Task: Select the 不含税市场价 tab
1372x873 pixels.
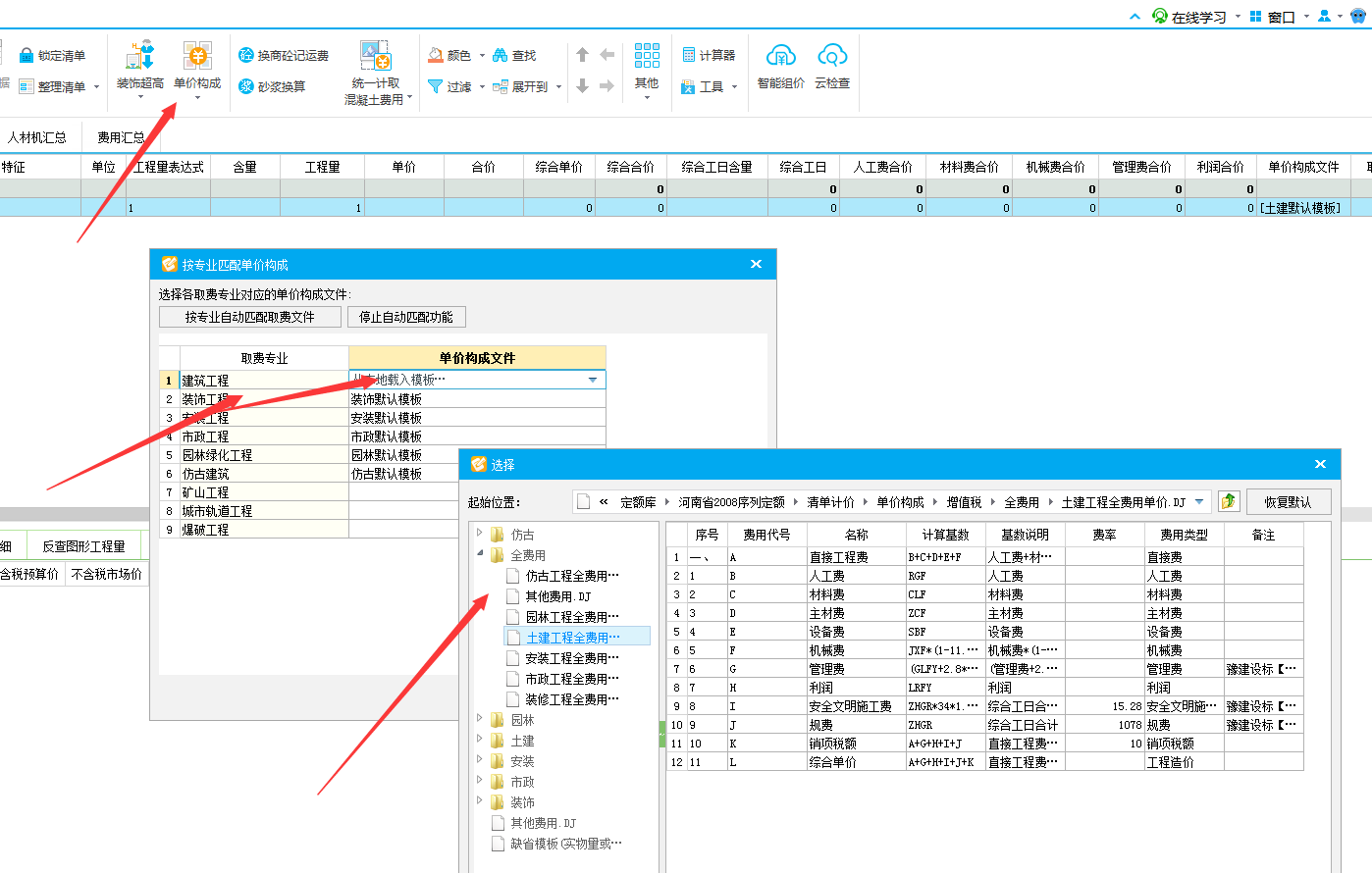Action: tap(107, 574)
